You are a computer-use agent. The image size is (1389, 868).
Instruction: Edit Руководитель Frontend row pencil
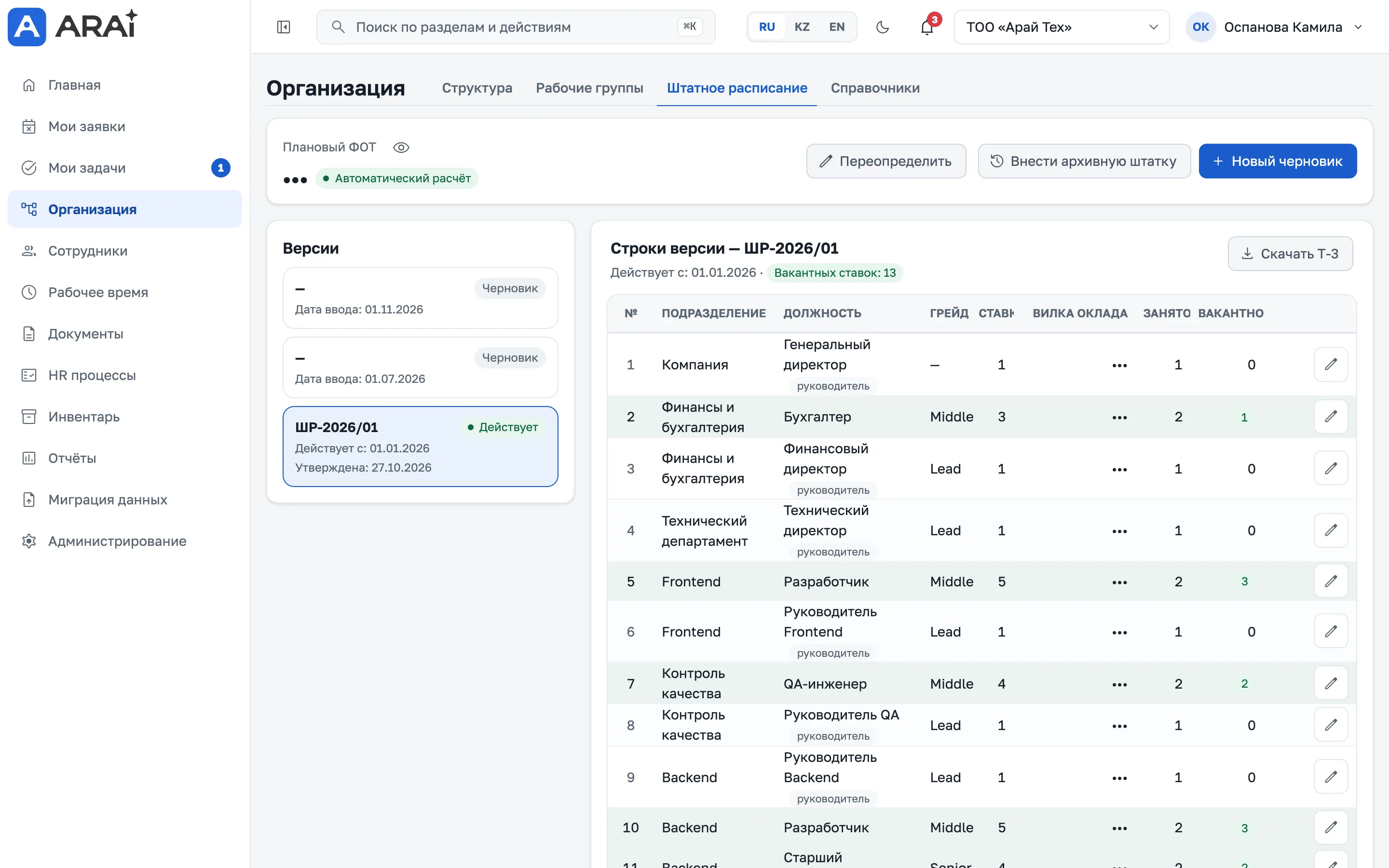(1331, 632)
